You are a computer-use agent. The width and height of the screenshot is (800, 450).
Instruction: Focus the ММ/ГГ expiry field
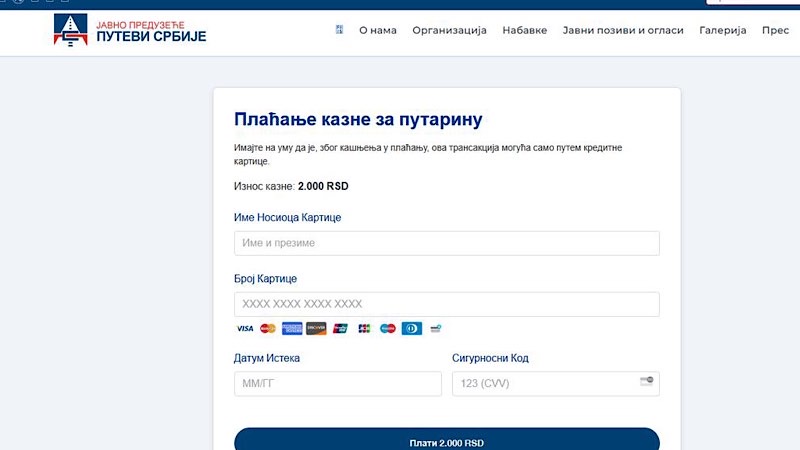pyautogui.click(x=338, y=384)
